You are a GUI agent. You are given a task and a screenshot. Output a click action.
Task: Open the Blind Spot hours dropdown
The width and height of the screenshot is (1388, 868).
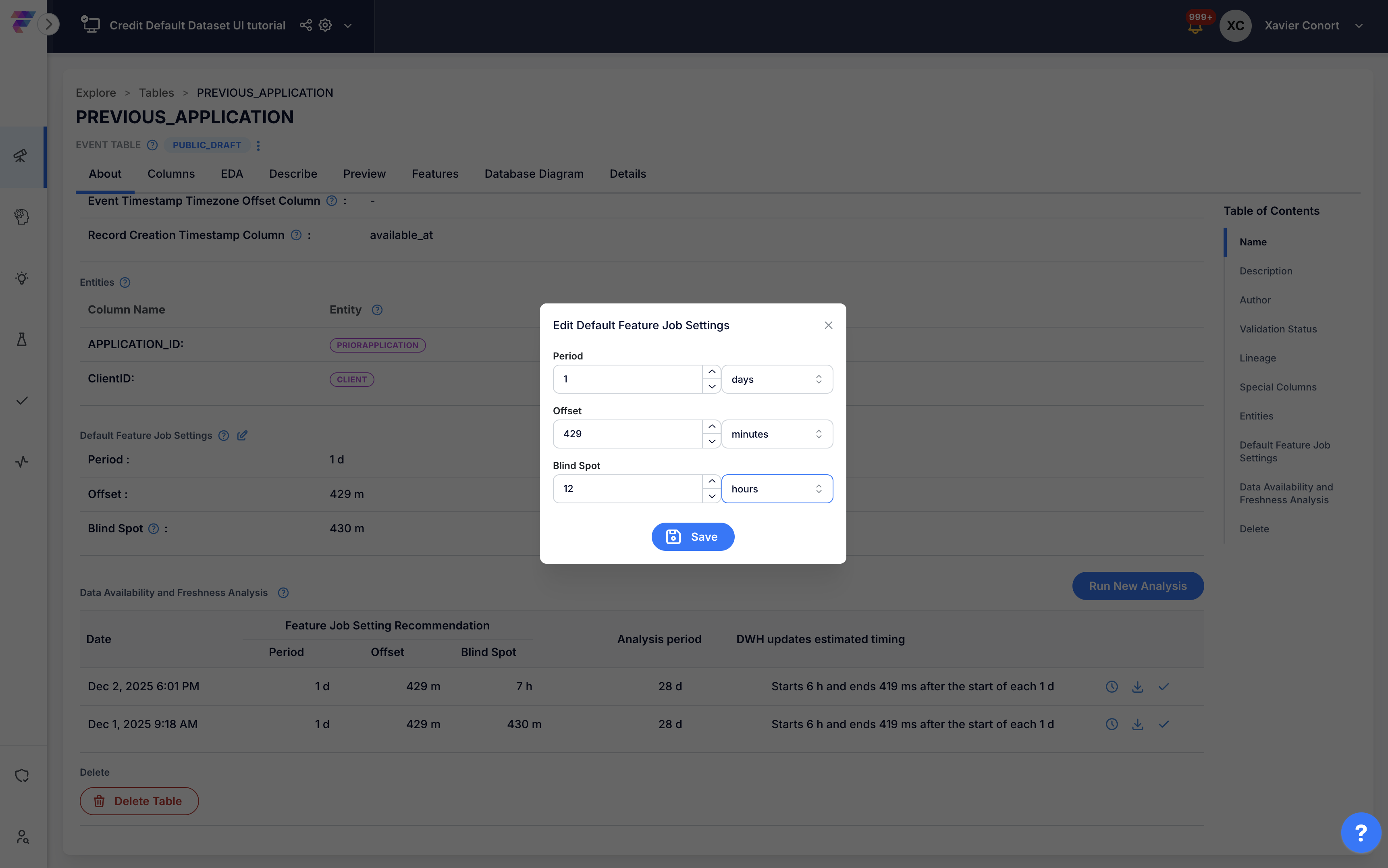coord(777,489)
